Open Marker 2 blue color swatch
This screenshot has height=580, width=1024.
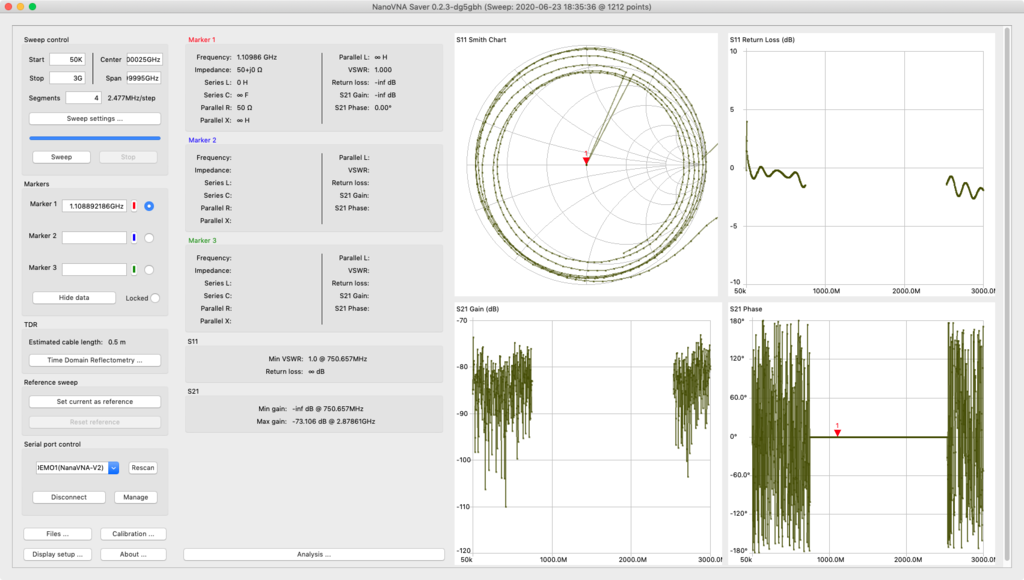coord(134,238)
